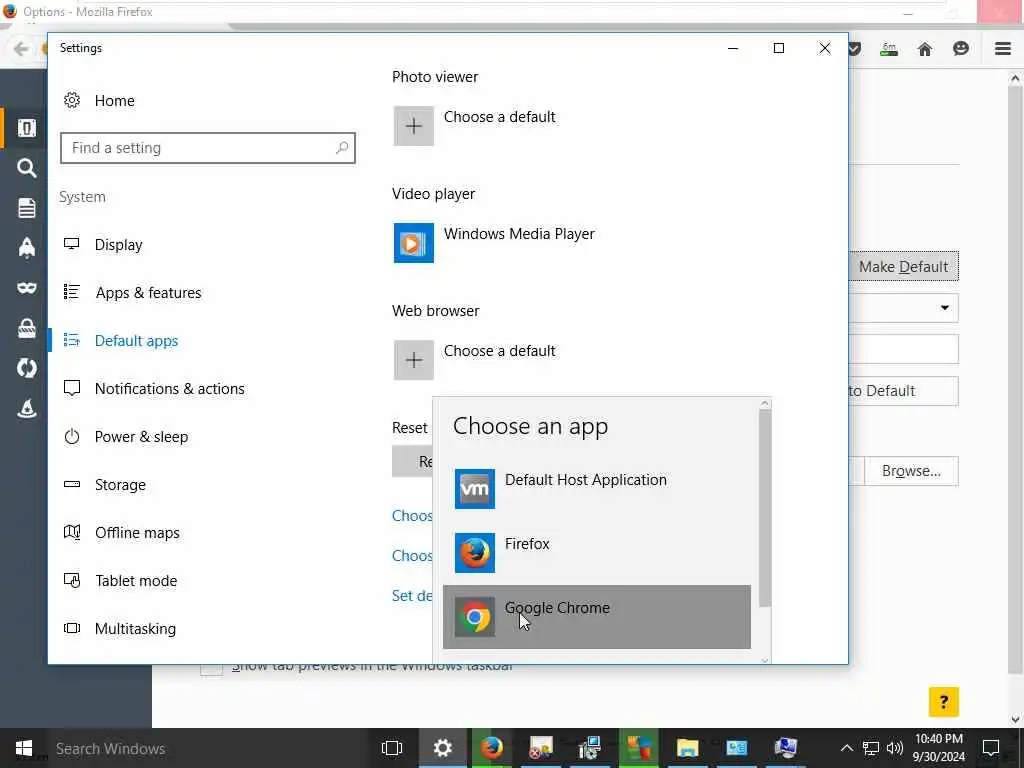The image size is (1024, 768).
Task: Click the Browse... button in Firefox options
Action: pos(911,471)
